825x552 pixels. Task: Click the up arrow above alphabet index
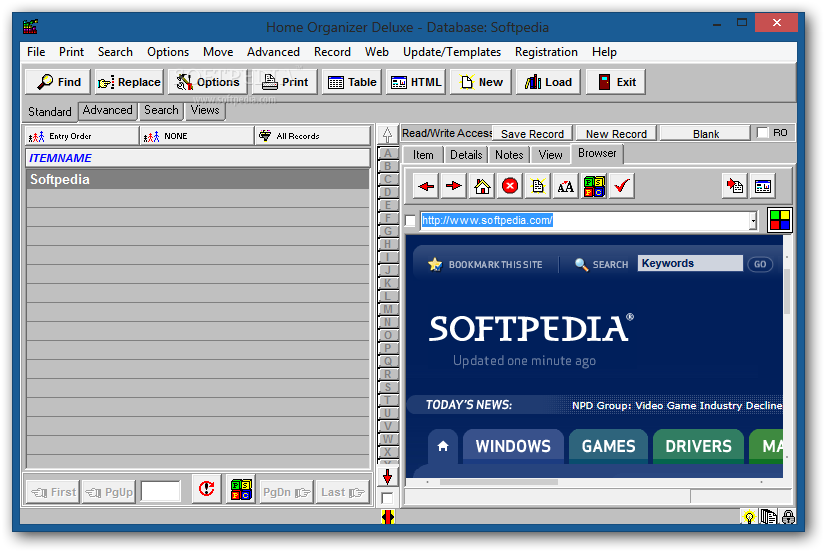point(387,135)
